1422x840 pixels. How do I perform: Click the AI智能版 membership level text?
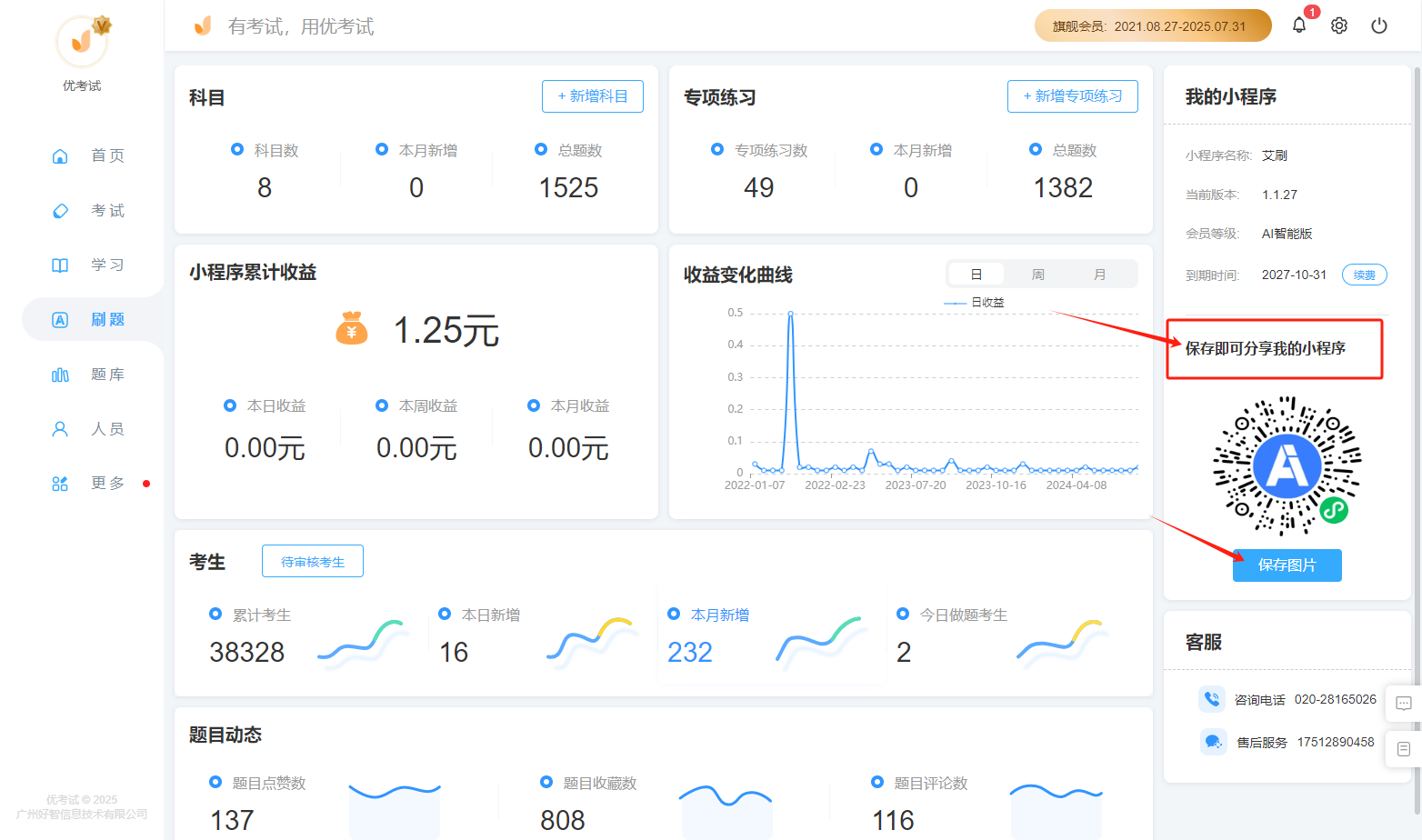click(1287, 234)
